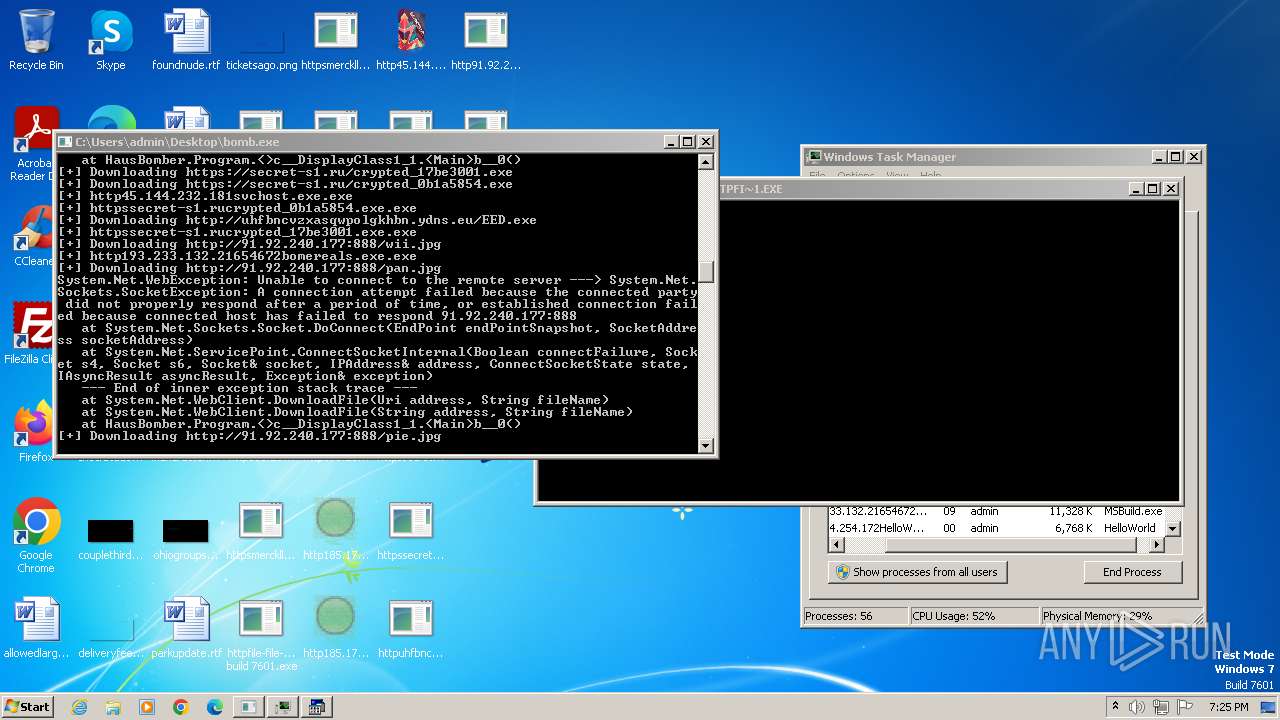Select the bottom-row http185.17 circle icon
Viewport: 1280px width, 720px height.
click(336, 628)
